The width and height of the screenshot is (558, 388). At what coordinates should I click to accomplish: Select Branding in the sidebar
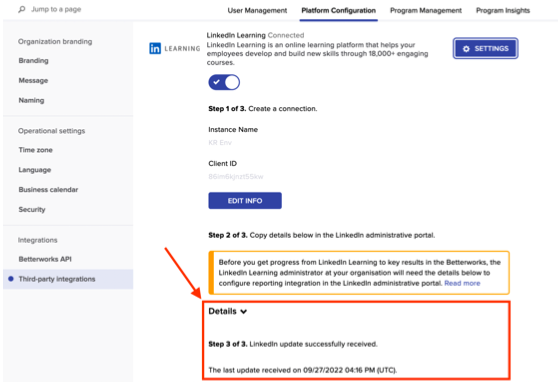33,61
